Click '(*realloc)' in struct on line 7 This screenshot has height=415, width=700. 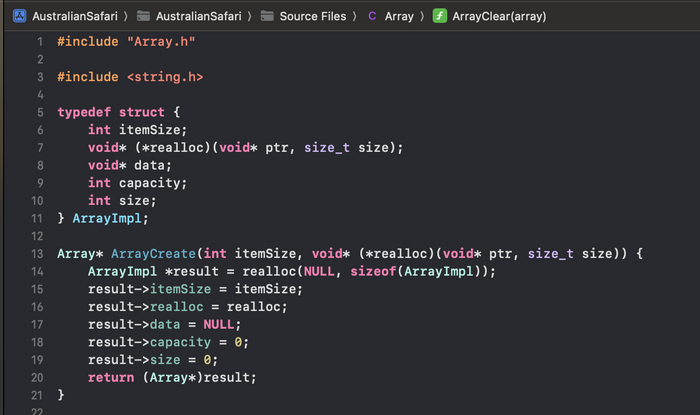point(172,147)
